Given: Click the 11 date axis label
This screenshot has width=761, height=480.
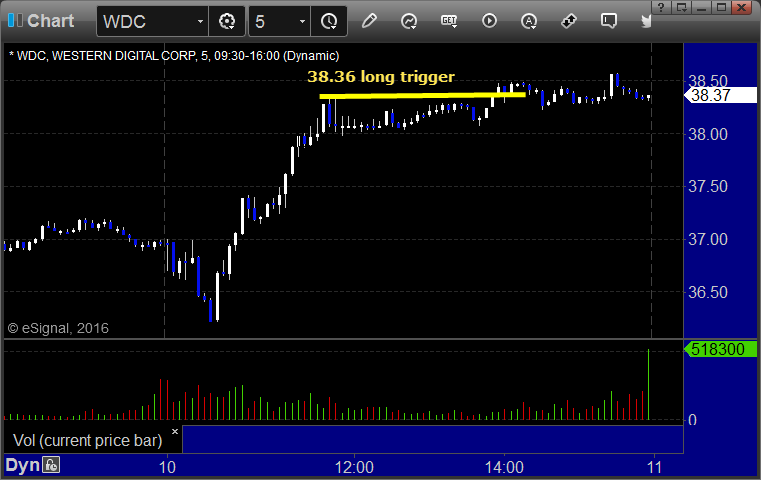Looking at the screenshot, I should tap(654, 467).
